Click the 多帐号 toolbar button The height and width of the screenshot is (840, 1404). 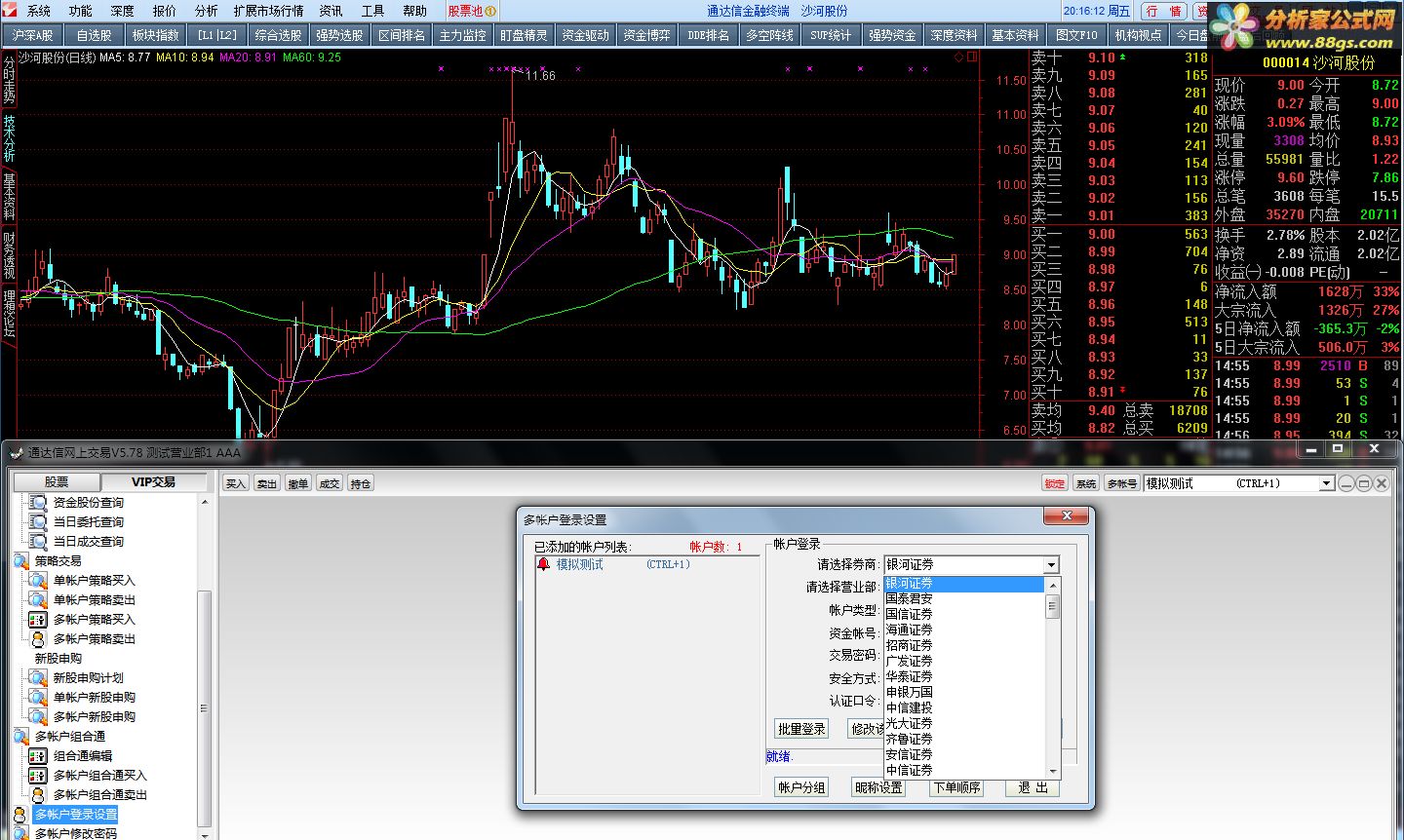(x=1122, y=483)
